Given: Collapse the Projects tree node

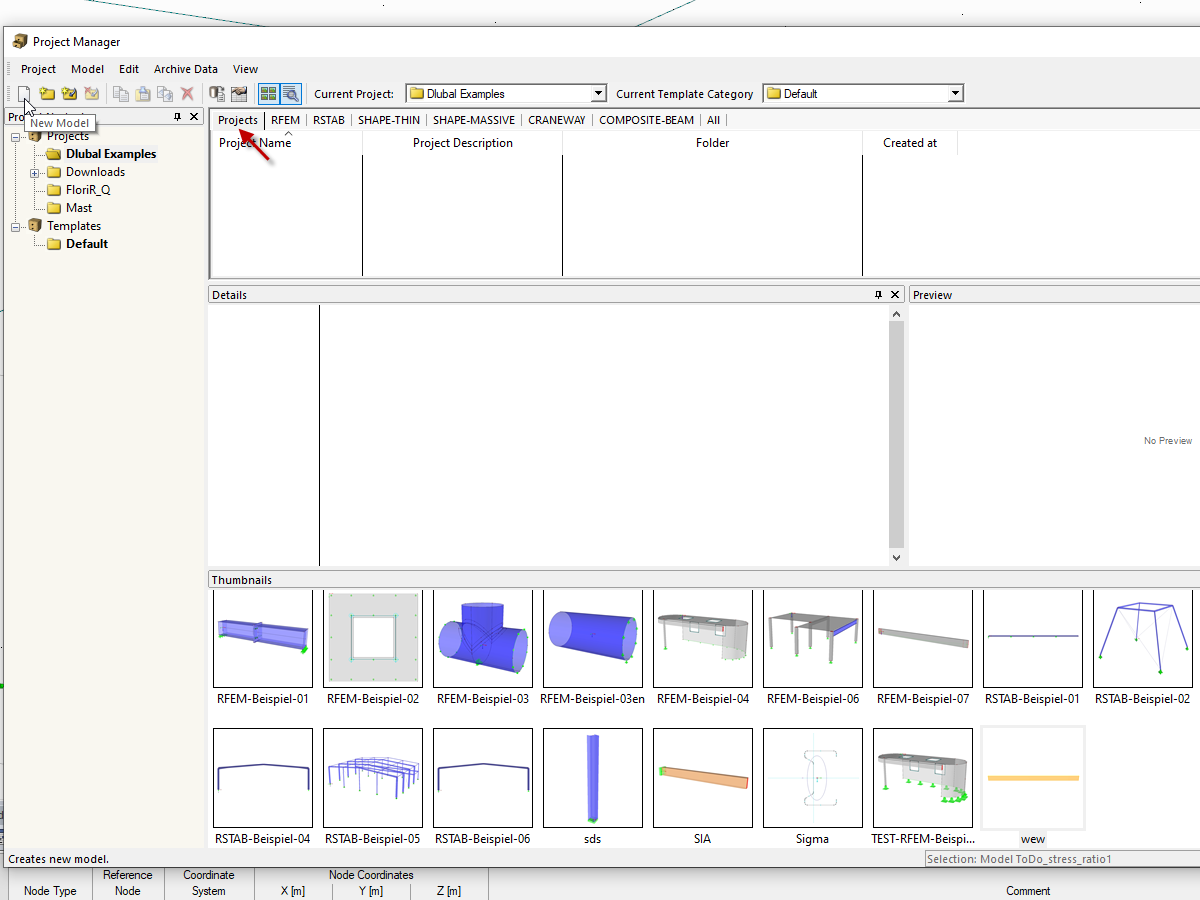Looking at the screenshot, I should (16, 137).
